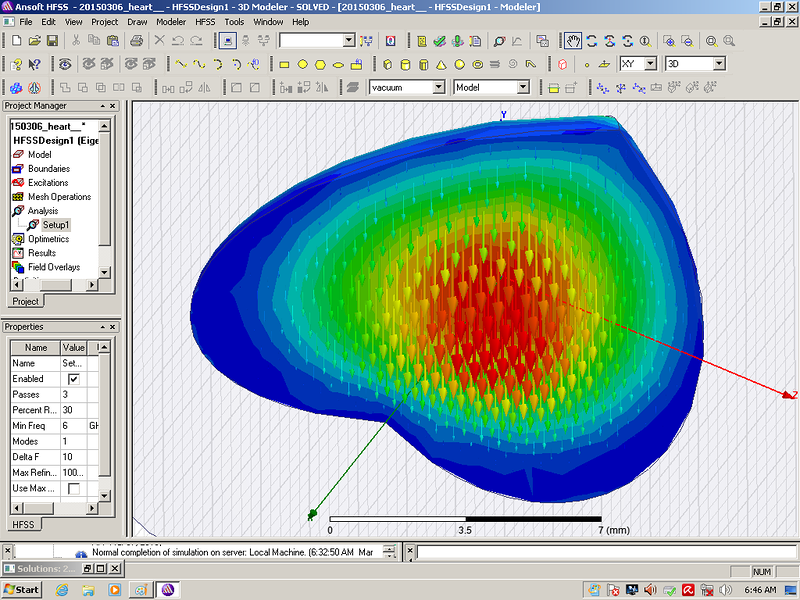Select the Draw rectangle tool
Image resolution: width=800 pixels, height=600 pixels.
(x=284, y=64)
